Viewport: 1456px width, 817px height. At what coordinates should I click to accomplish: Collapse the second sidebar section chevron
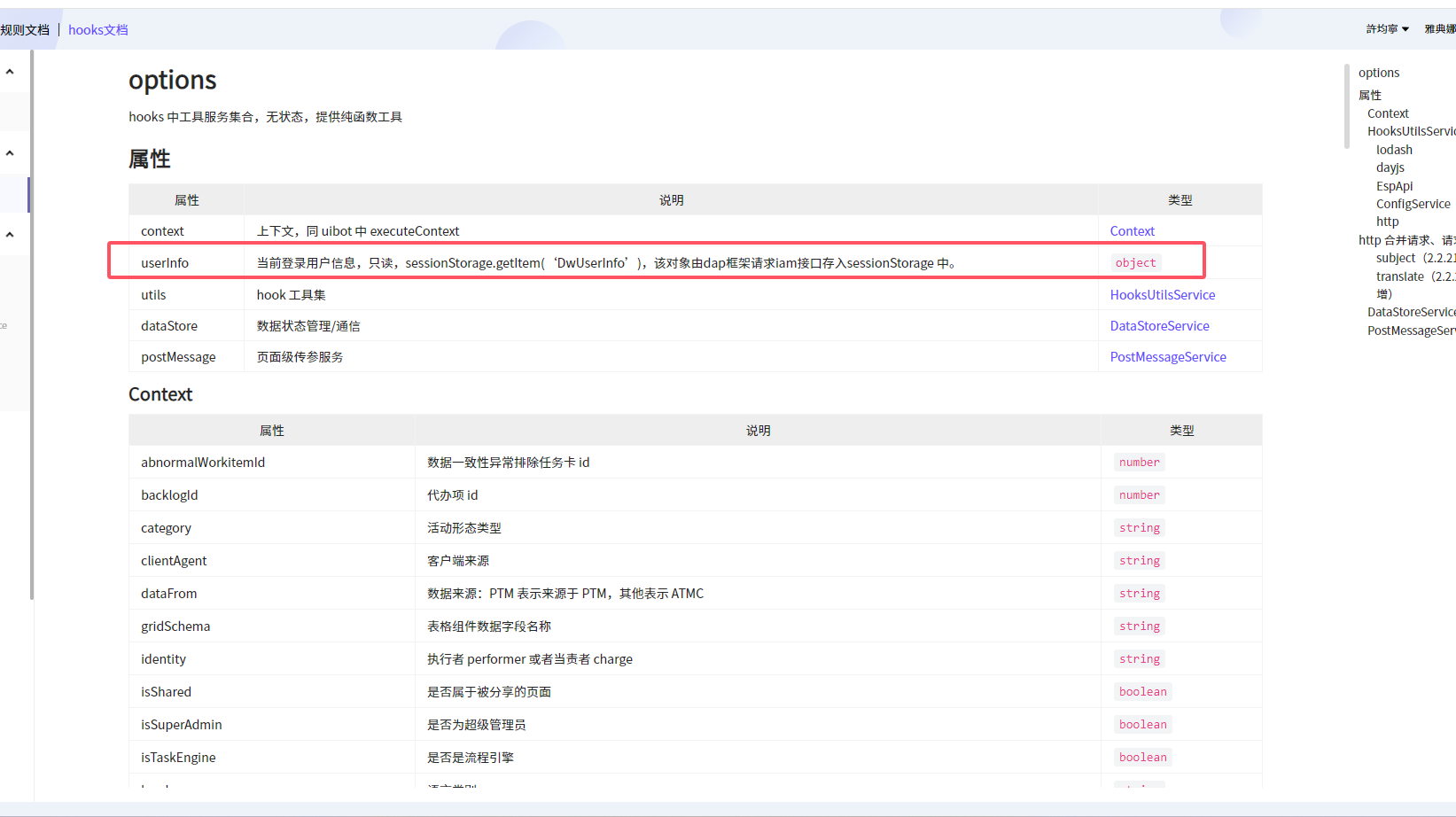[x=10, y=153]
